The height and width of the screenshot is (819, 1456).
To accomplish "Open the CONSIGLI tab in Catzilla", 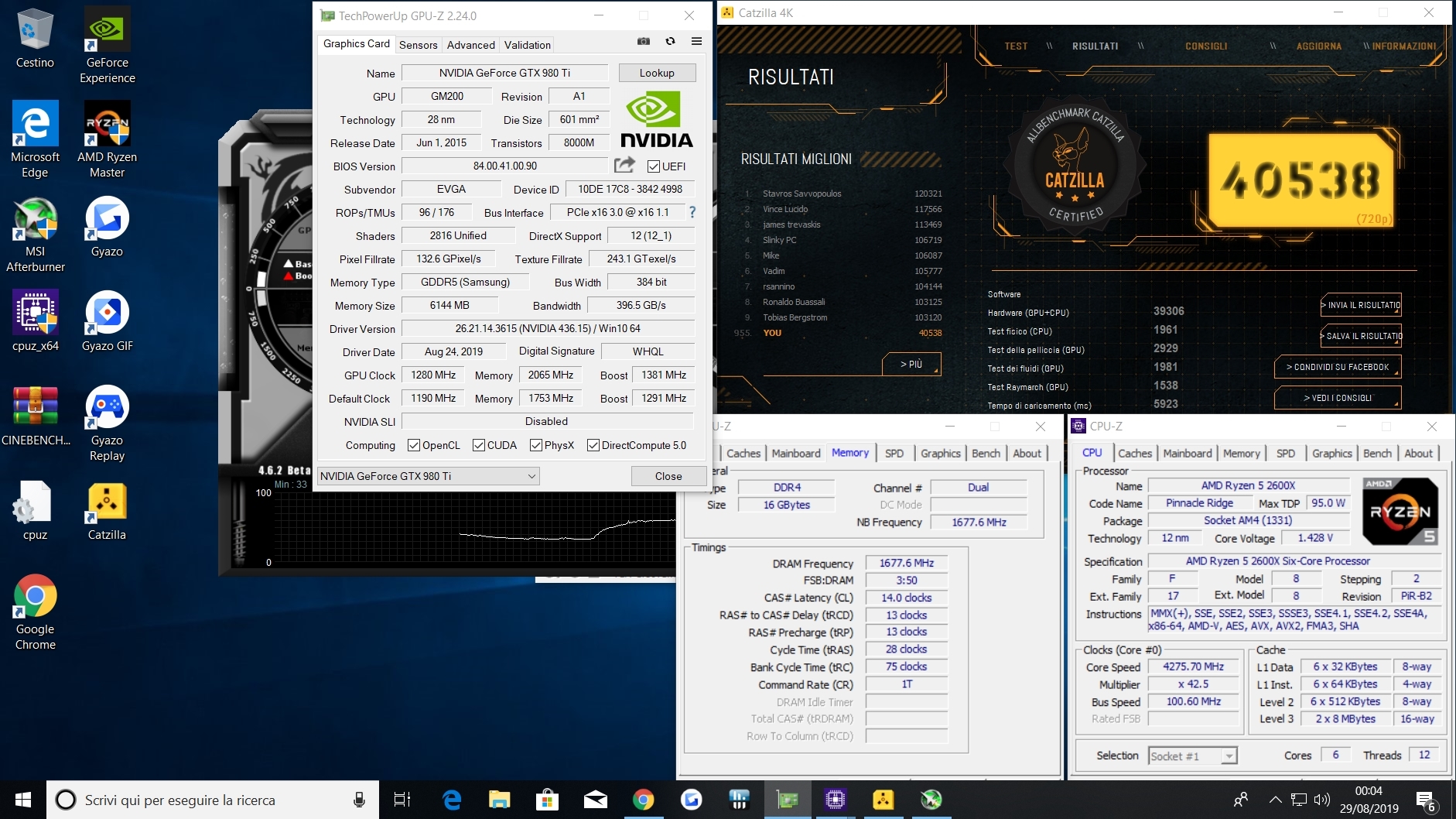I will coord(1206,46).
